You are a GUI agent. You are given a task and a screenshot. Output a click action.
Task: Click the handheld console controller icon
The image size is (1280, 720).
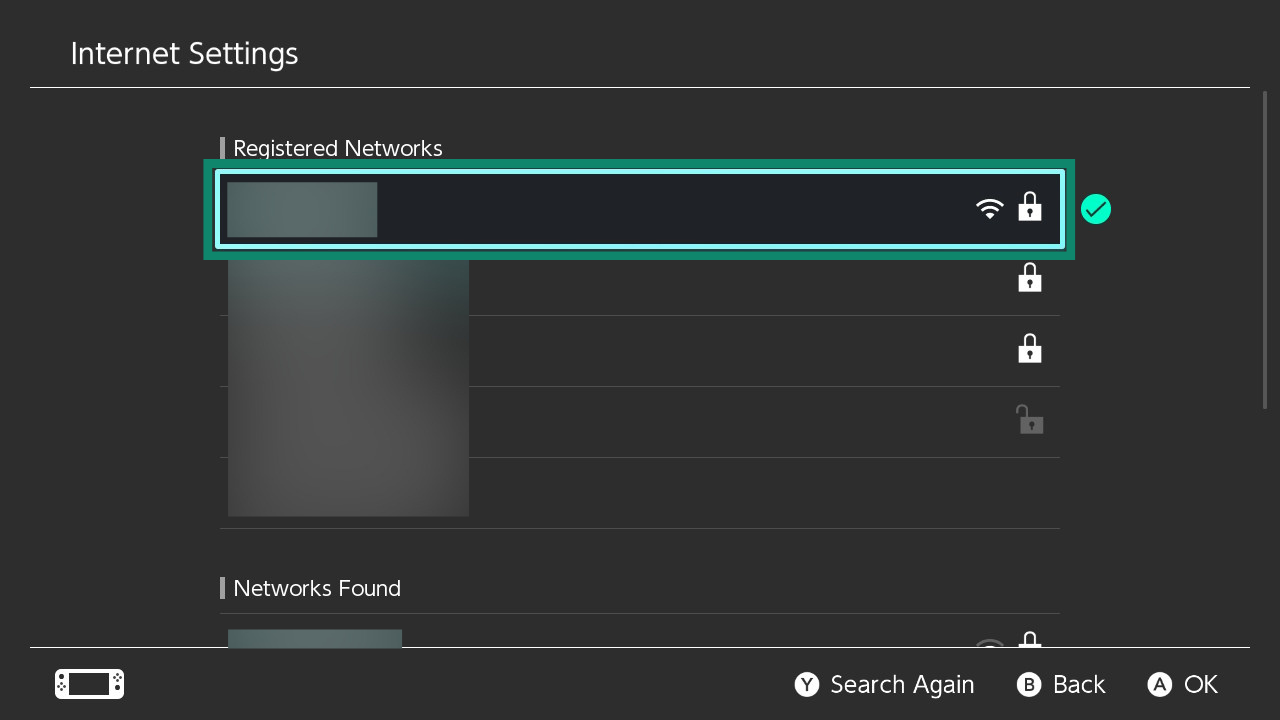pos(89,684)
